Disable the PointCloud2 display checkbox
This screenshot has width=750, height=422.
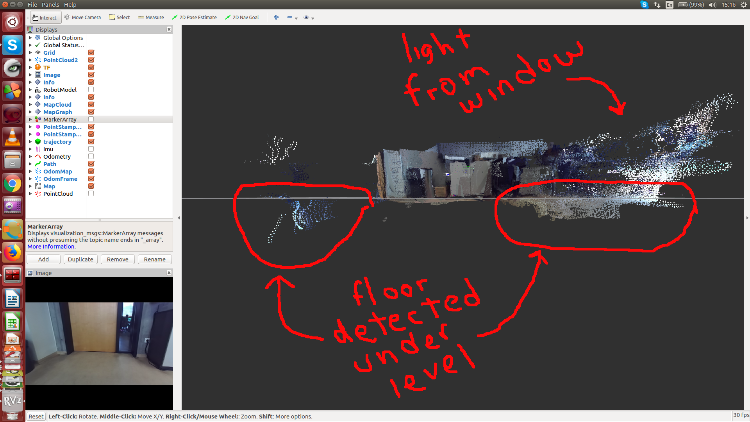[x=91, y=59]
